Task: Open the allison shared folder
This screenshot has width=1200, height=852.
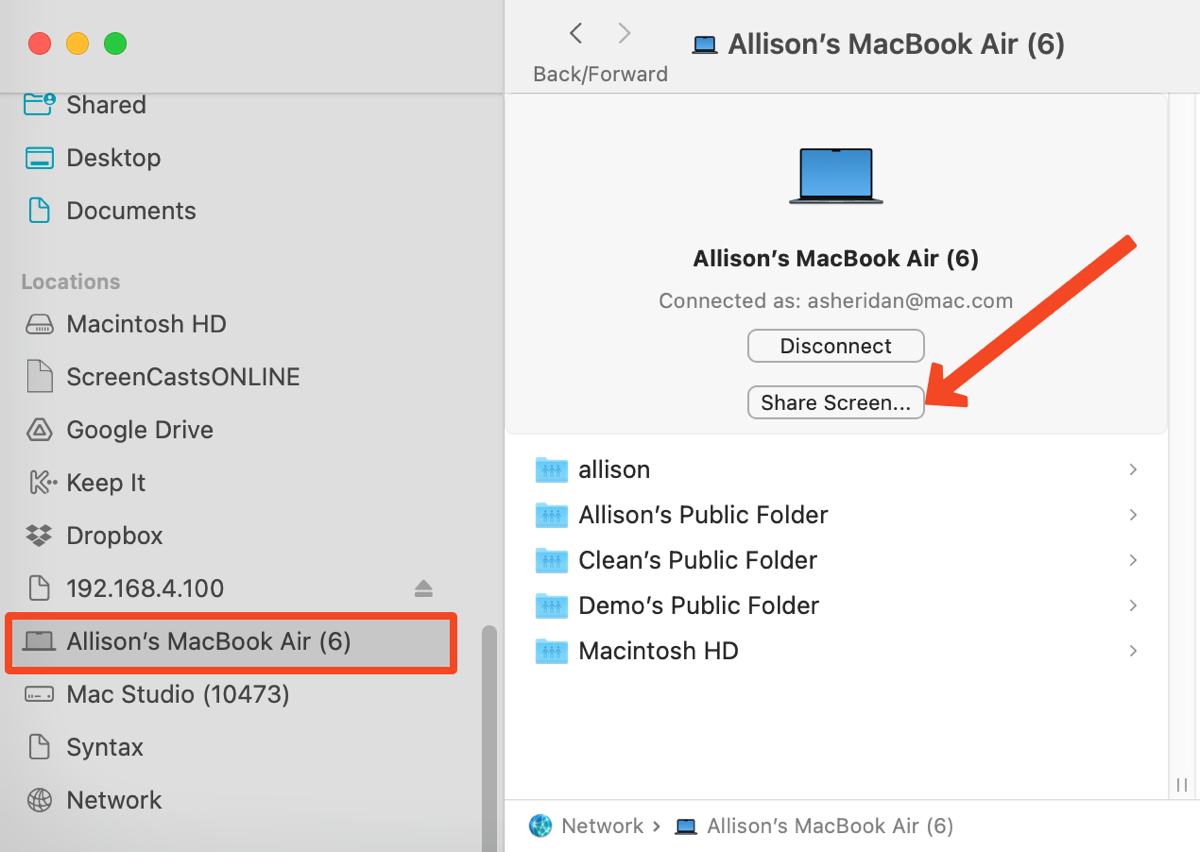Action: (614, 469)
